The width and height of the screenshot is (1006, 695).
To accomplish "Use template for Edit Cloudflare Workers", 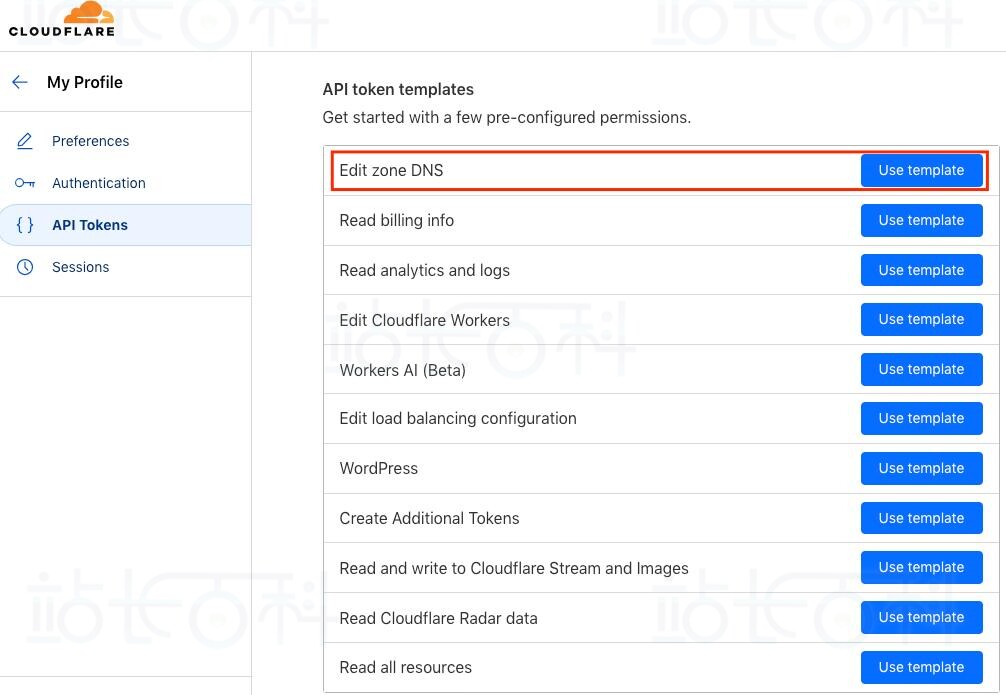I will 921,319.
